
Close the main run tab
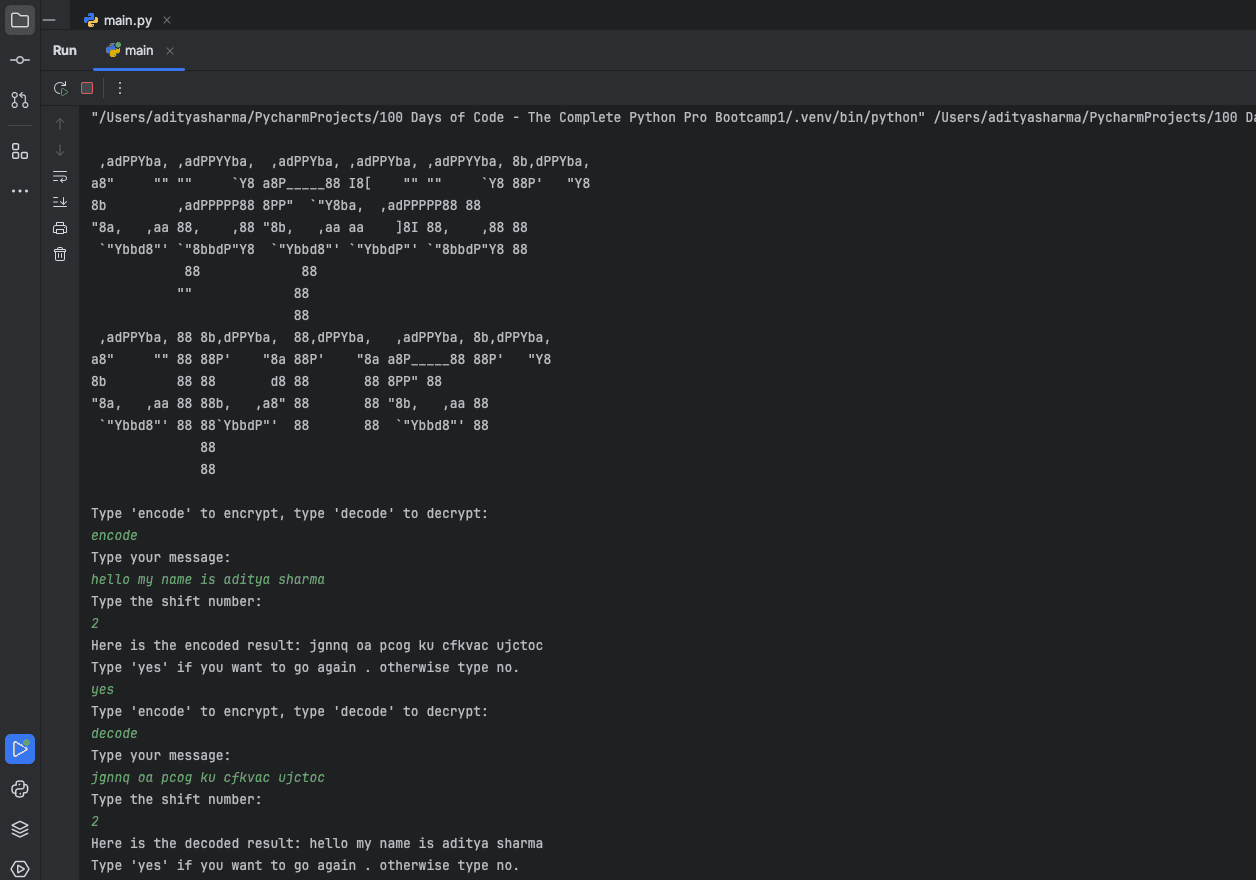pyautogui.click(x=170, y=51)
